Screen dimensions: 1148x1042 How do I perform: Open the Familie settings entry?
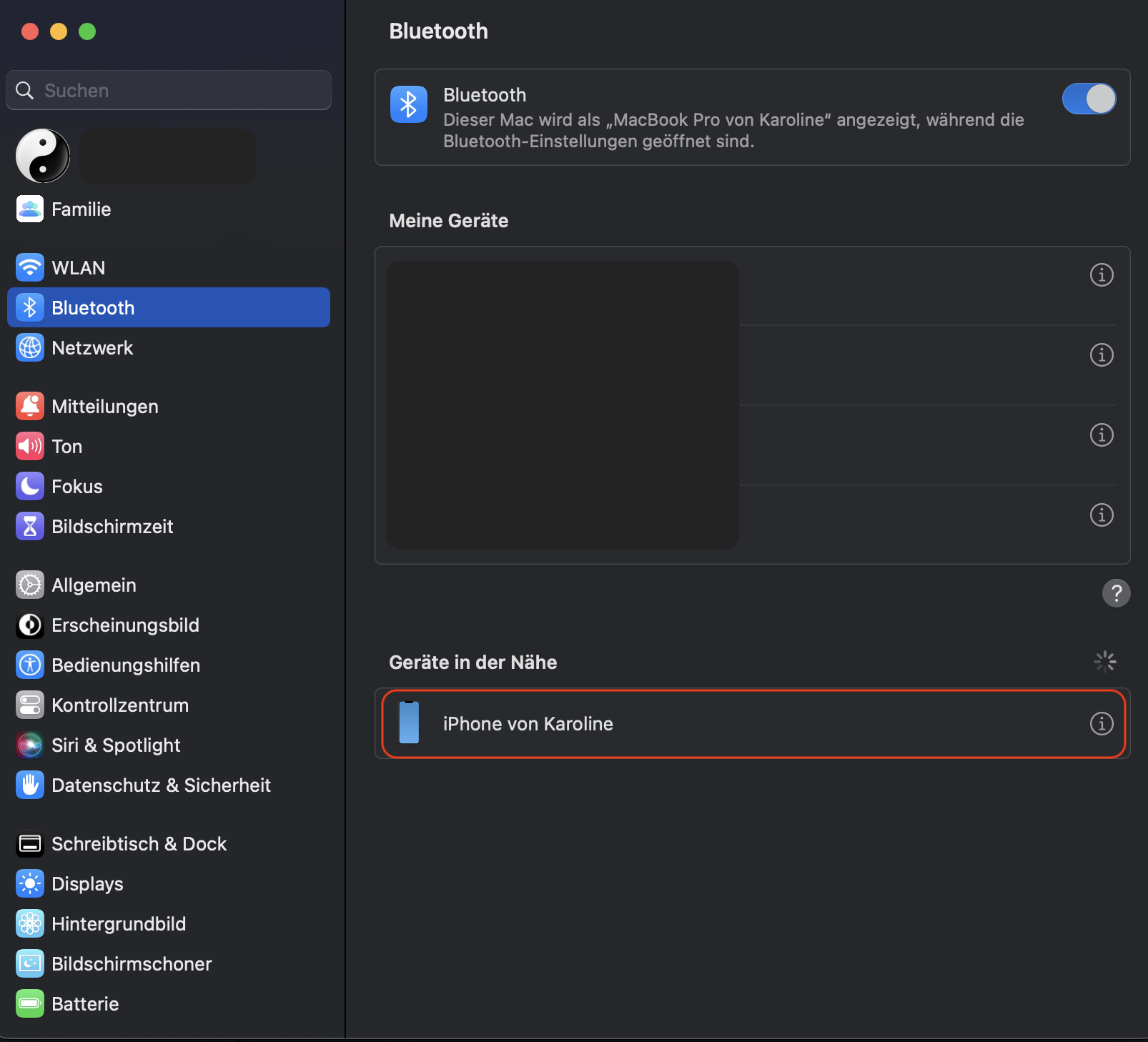click(x=81, y=209)
